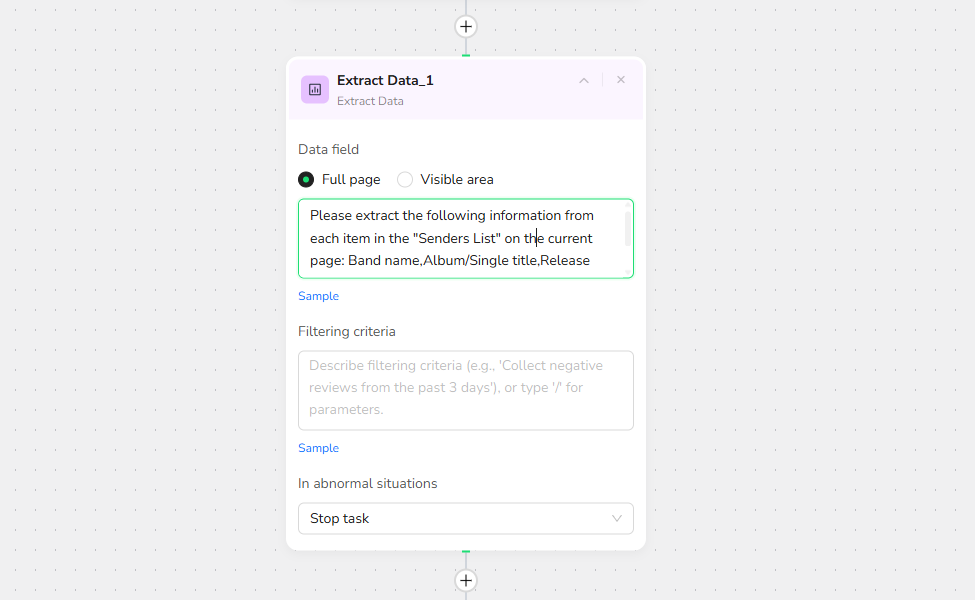975x600 pixels.
Task: Click the Data field textbox scrollbar thumb
Action: (628, 227)
